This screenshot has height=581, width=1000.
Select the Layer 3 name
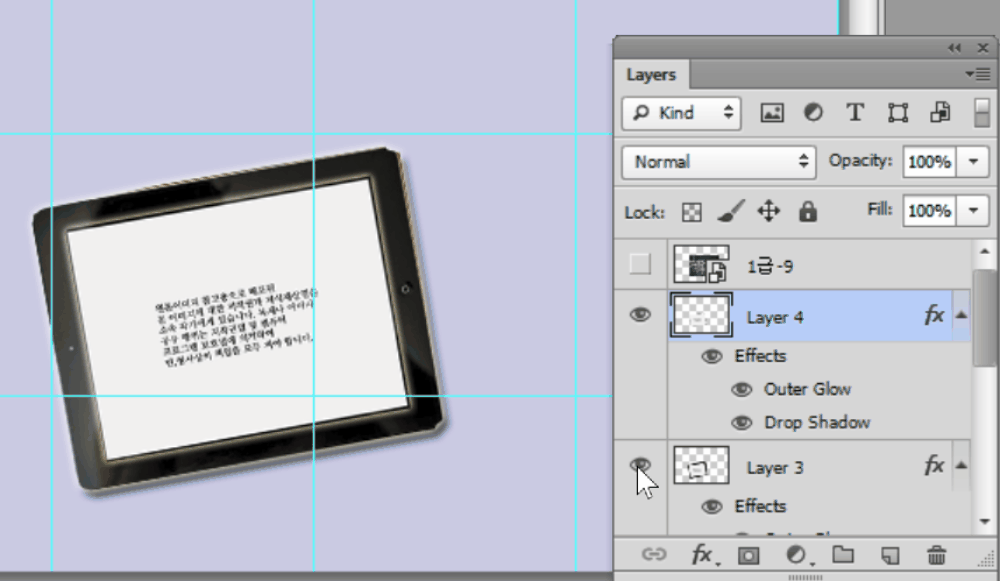point(775,468)
